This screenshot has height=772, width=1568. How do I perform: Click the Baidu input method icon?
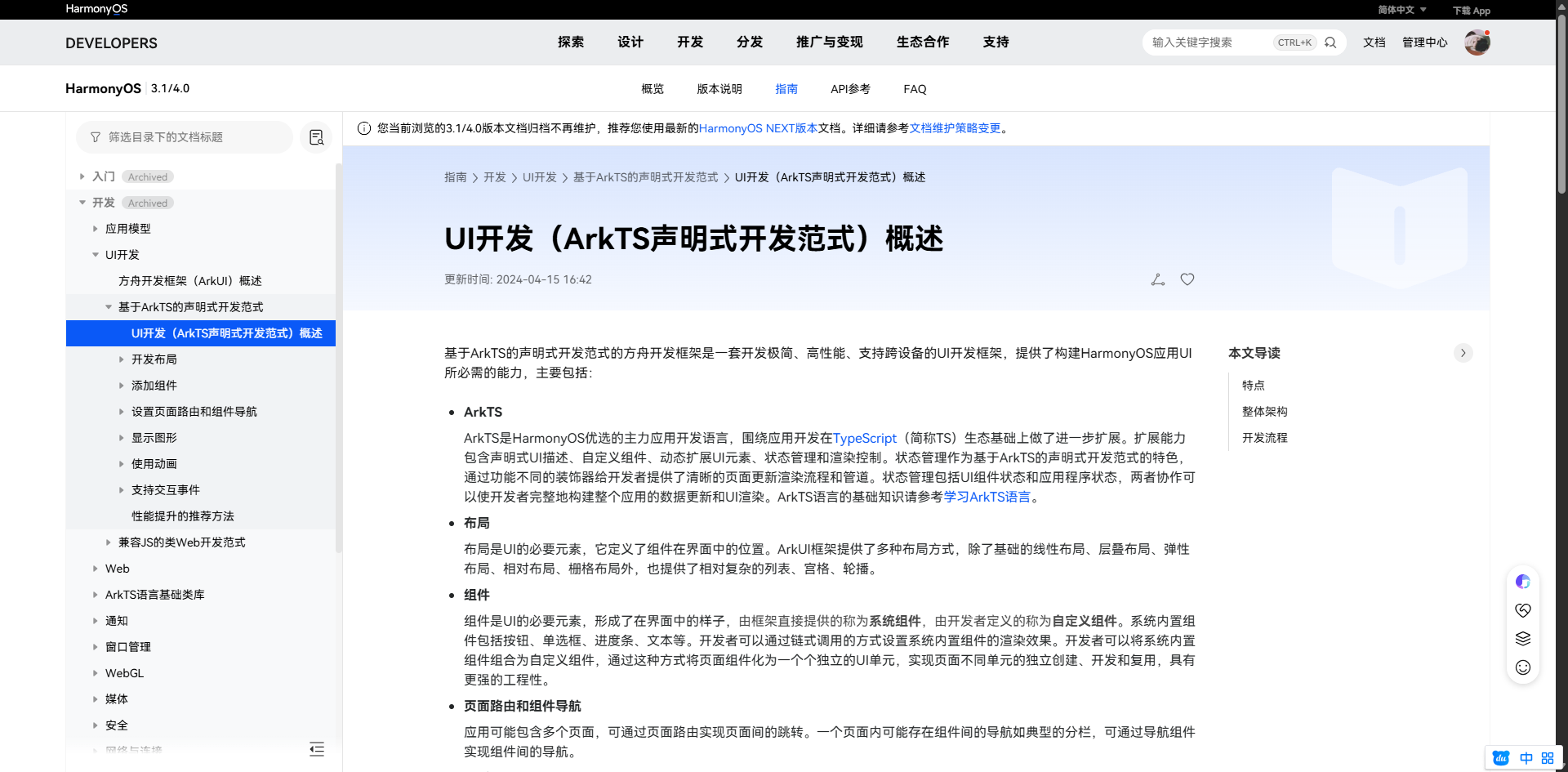(x=1501, y=758)
